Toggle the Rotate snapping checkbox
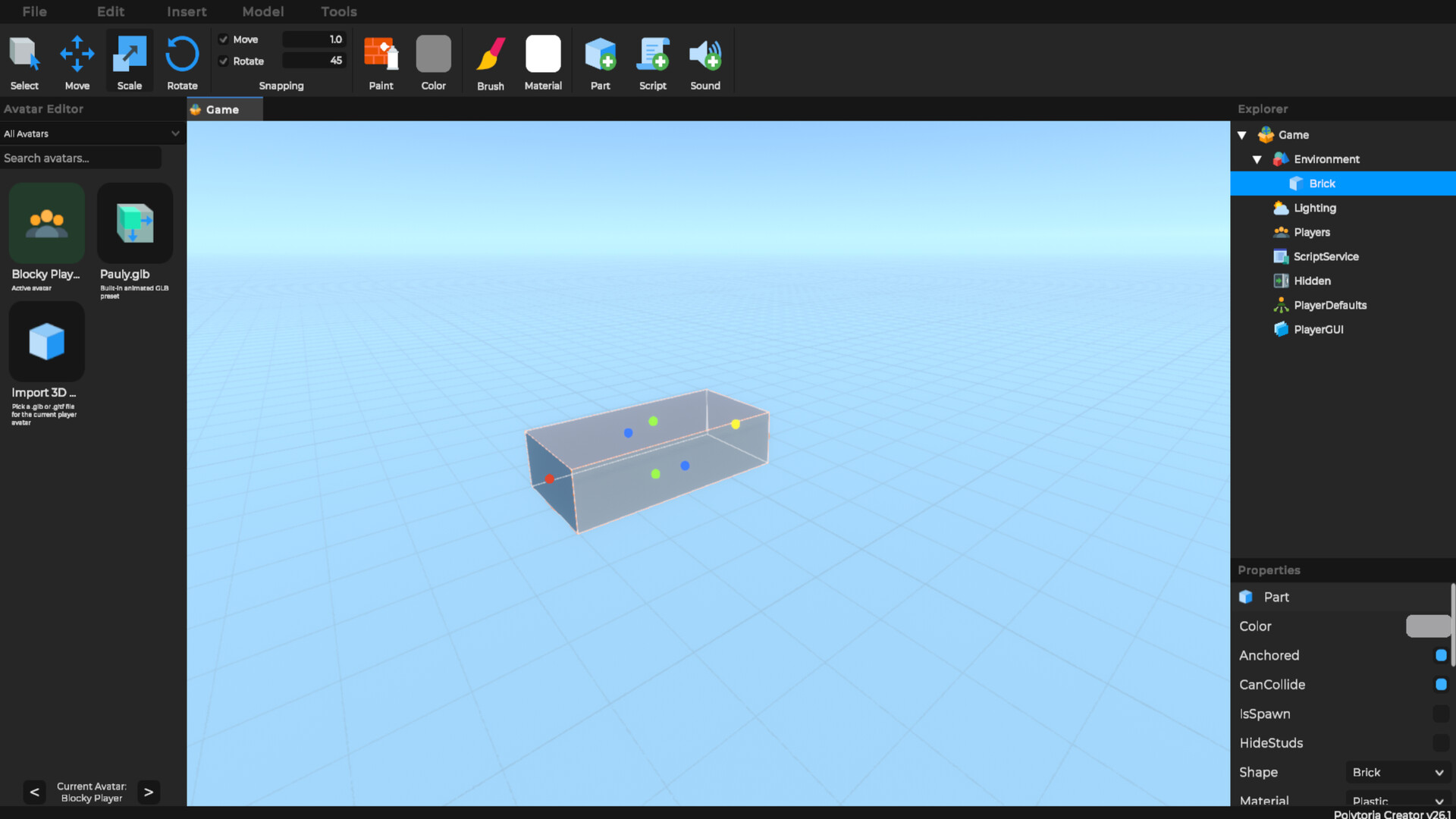The width and height of the screenshot is (1456, 819). [x=224, y=61]
